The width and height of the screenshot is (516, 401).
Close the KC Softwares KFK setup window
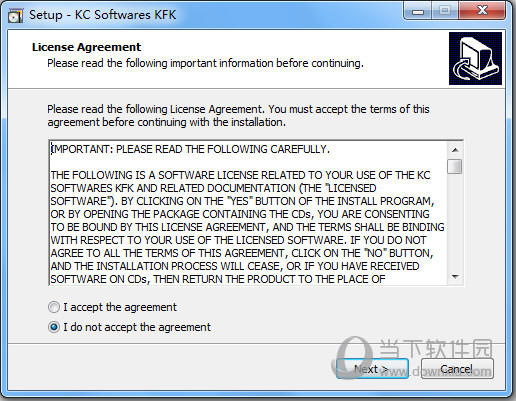click(482, 11)
